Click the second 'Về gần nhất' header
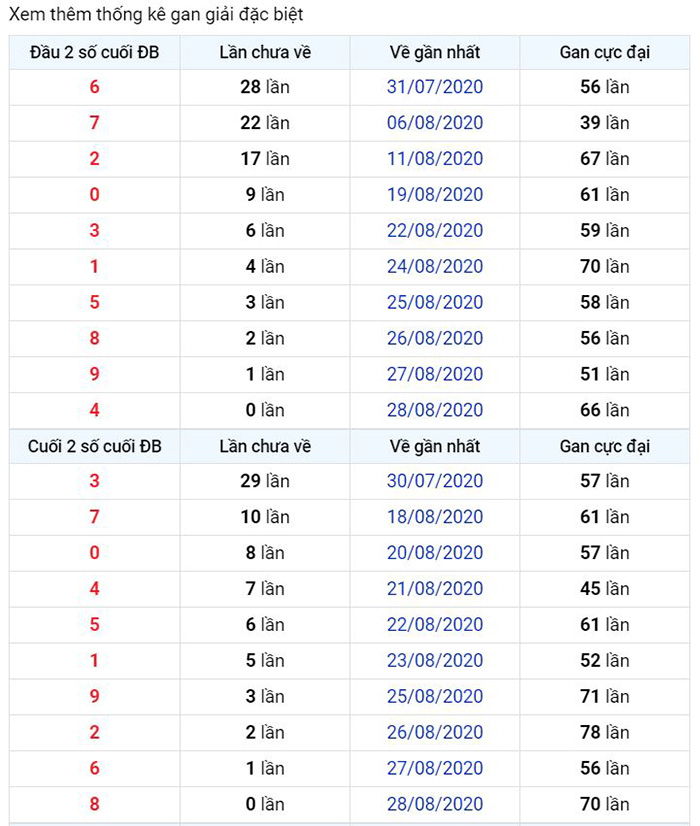 [435, 447]
